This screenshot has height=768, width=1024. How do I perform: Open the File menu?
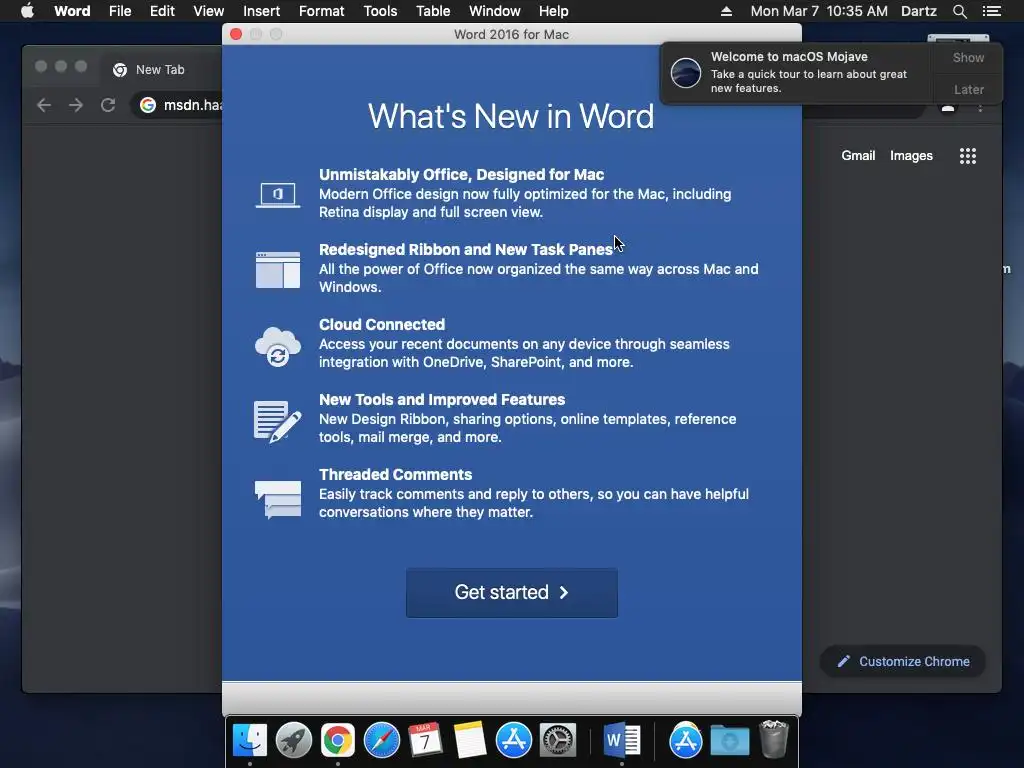[x=120, y=11]
